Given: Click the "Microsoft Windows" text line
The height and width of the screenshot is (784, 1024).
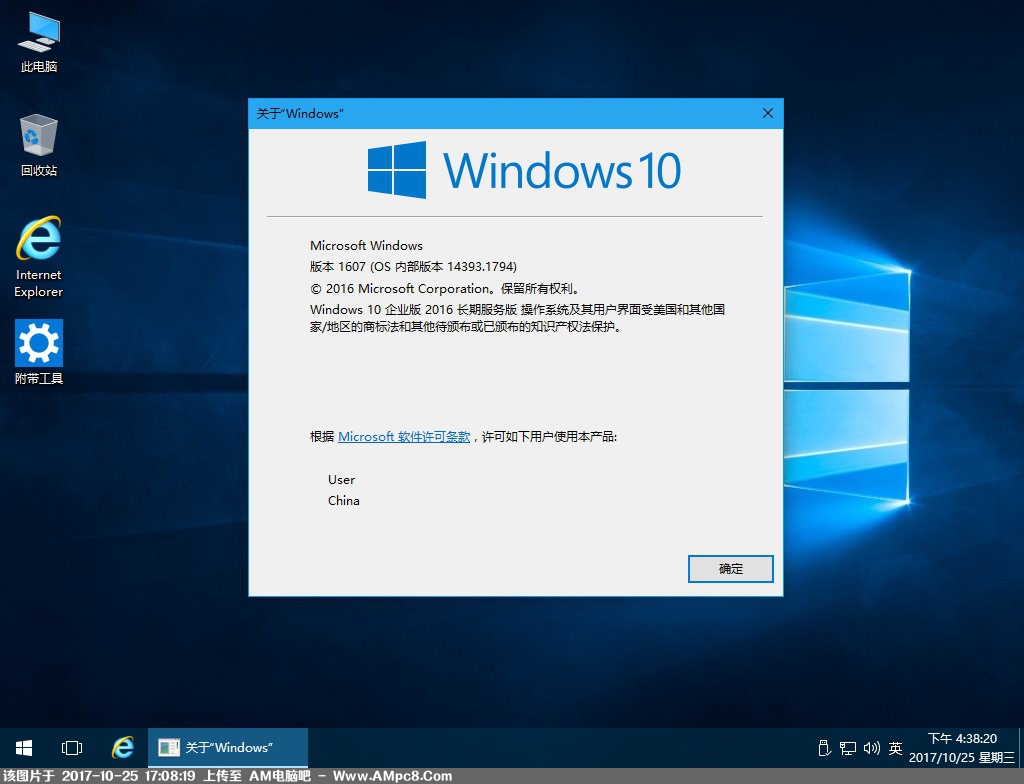Looking at the screenshot, I should point(366,246).
